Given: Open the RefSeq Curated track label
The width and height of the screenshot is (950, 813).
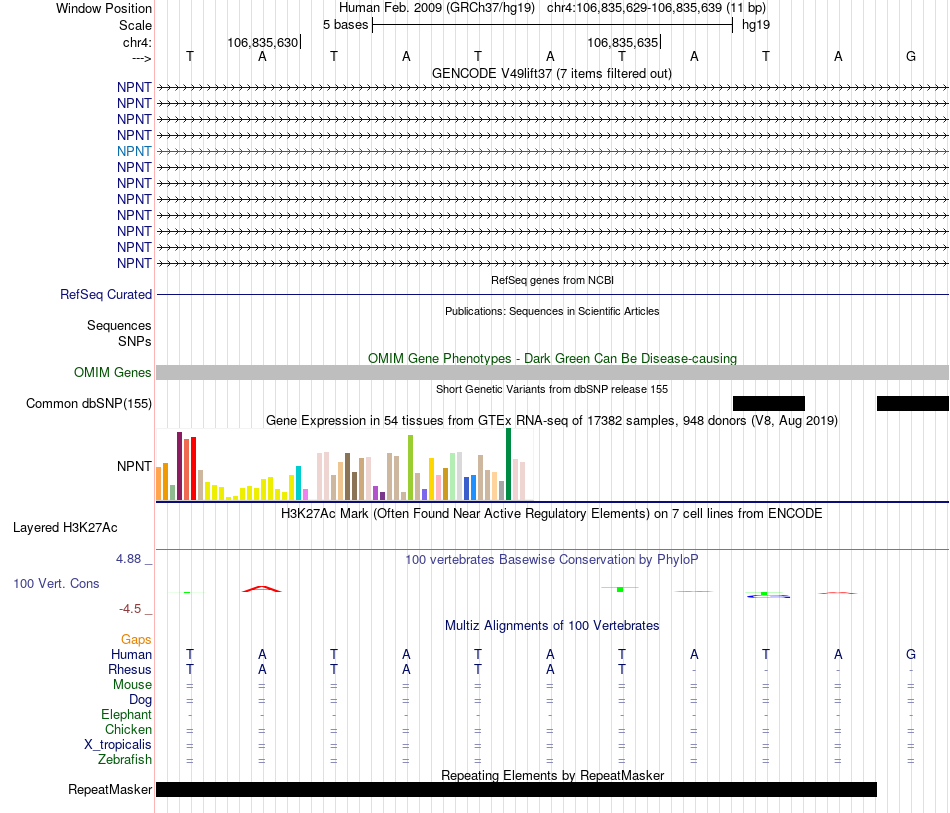Looking at the screenshot, I should [x=106, y=294].
